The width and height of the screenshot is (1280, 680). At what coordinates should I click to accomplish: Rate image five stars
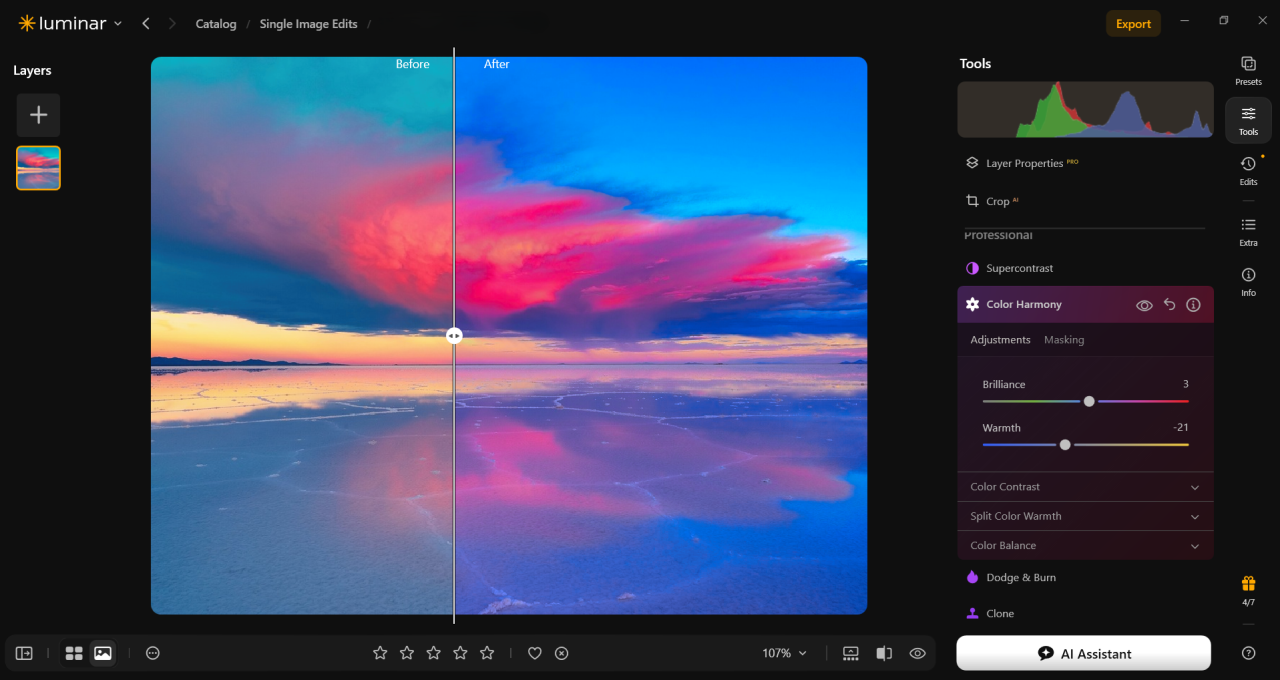coord(487,653)
